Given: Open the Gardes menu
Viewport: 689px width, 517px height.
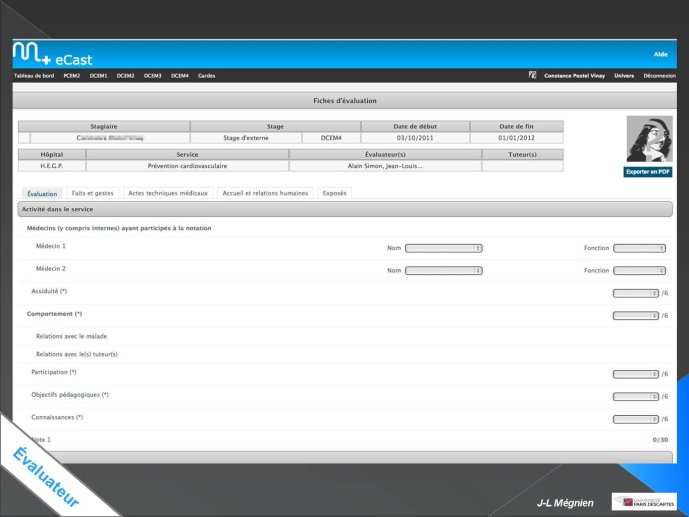Looking at the screenshot, I should 207,76.
